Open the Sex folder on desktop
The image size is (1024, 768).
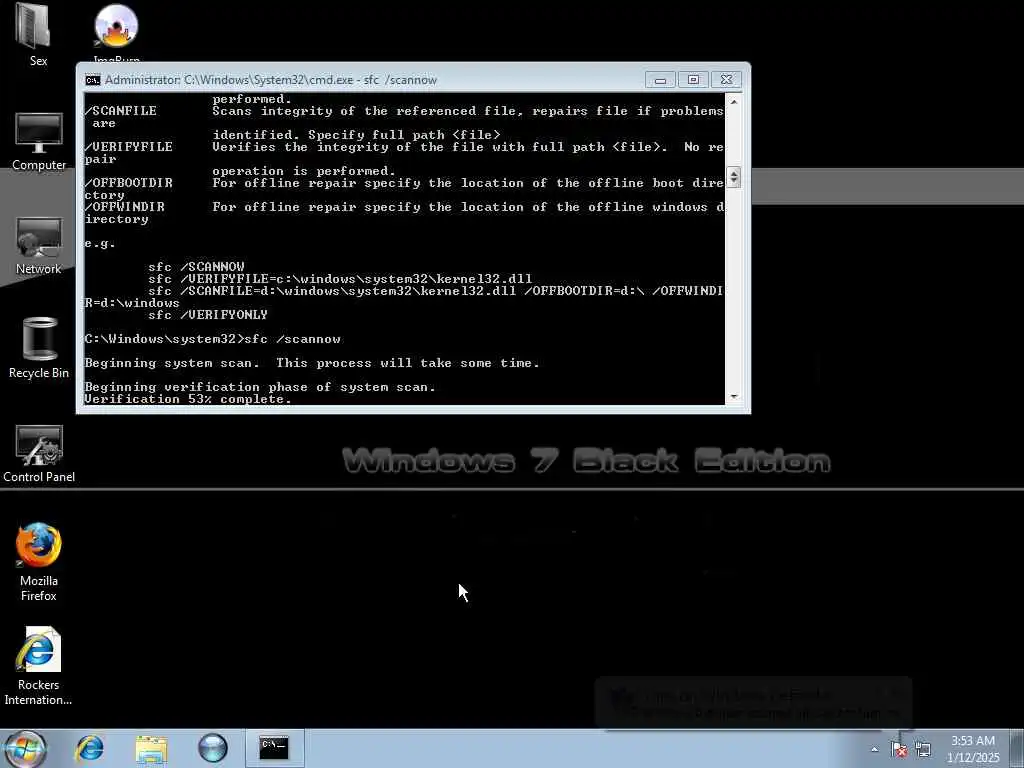tap(38, 34)
